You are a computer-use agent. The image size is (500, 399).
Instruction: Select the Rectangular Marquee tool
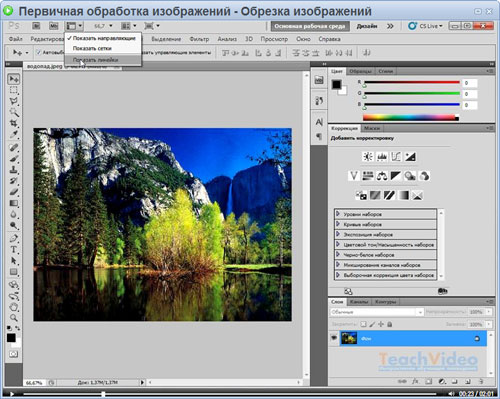(14, 90)
